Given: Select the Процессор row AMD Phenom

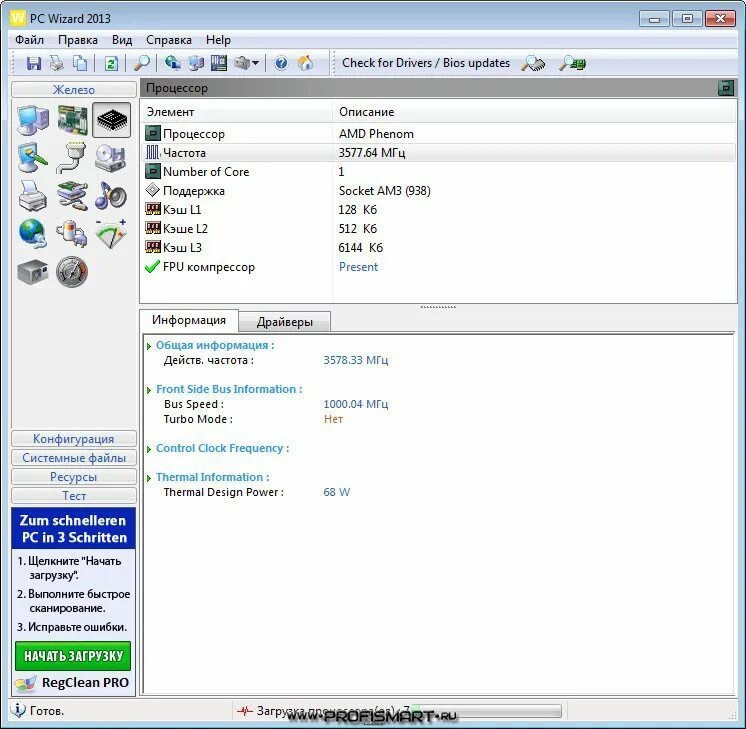Looking at the screenshot, I should point(439,134).
